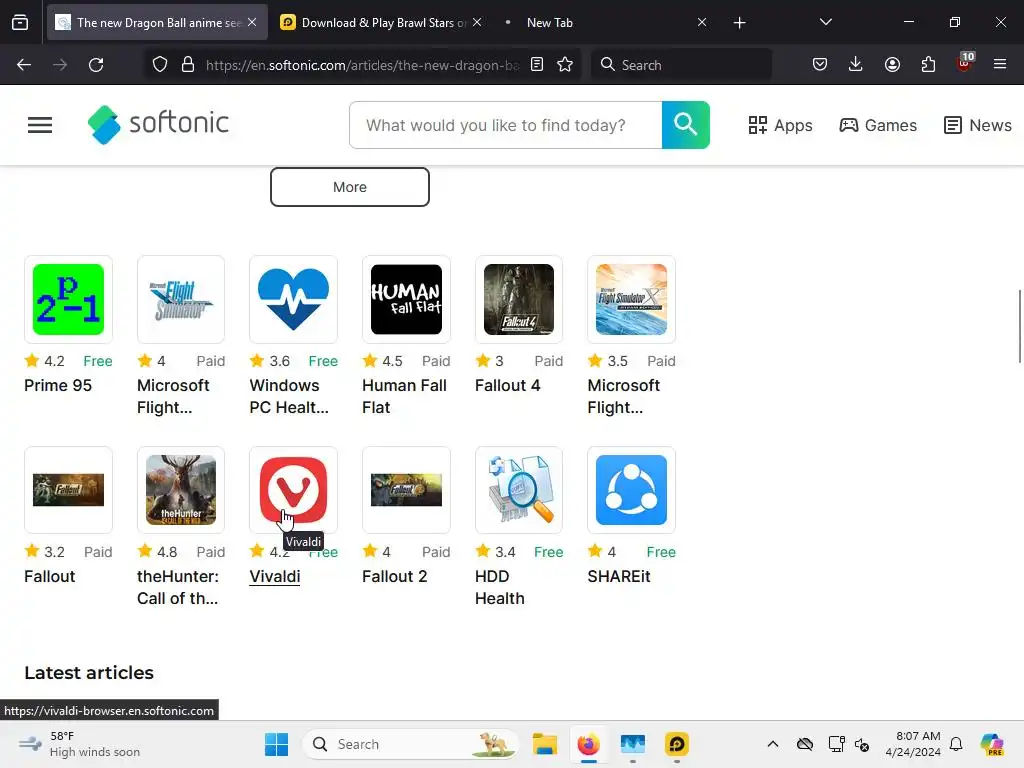Open the Fallout 4 title link
1024x768 pixels.
(x=507, y=385)
